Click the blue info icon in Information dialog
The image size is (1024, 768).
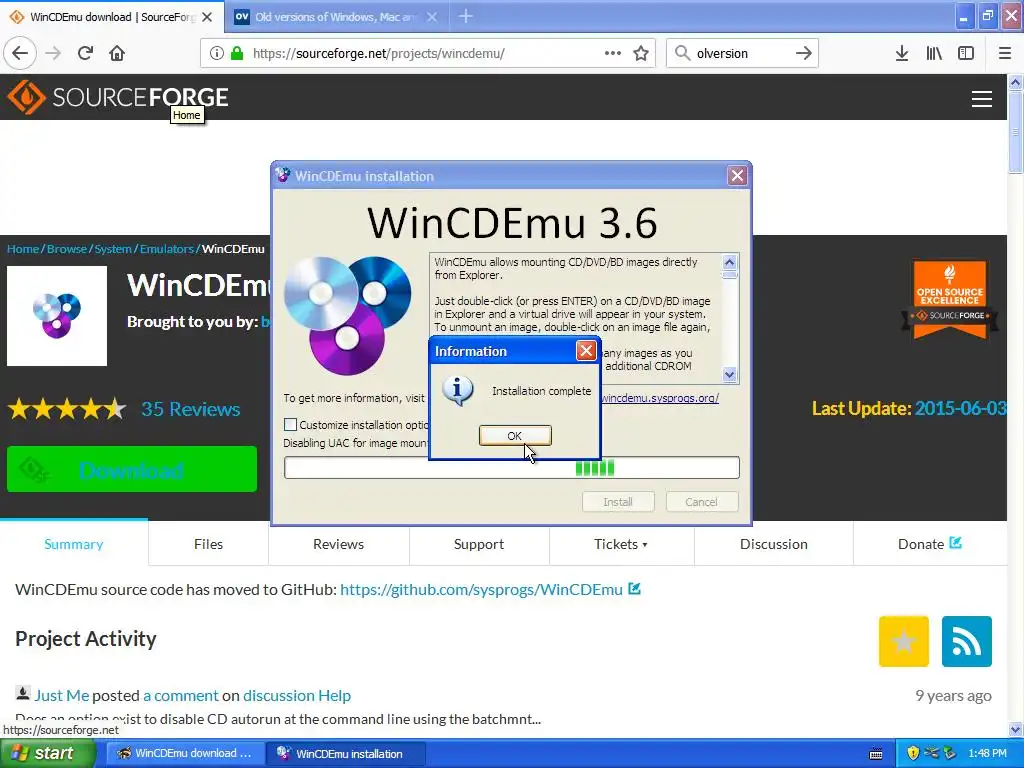[x=458, y=391]
